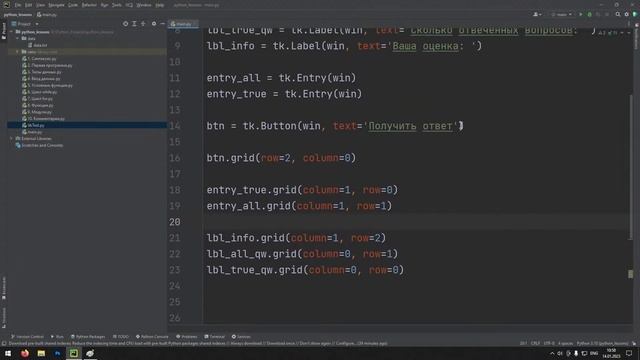Hide the Project panel with minus icon
Image resolution: width=640 pixels, height=360 pixels.
tap(162, 24)
